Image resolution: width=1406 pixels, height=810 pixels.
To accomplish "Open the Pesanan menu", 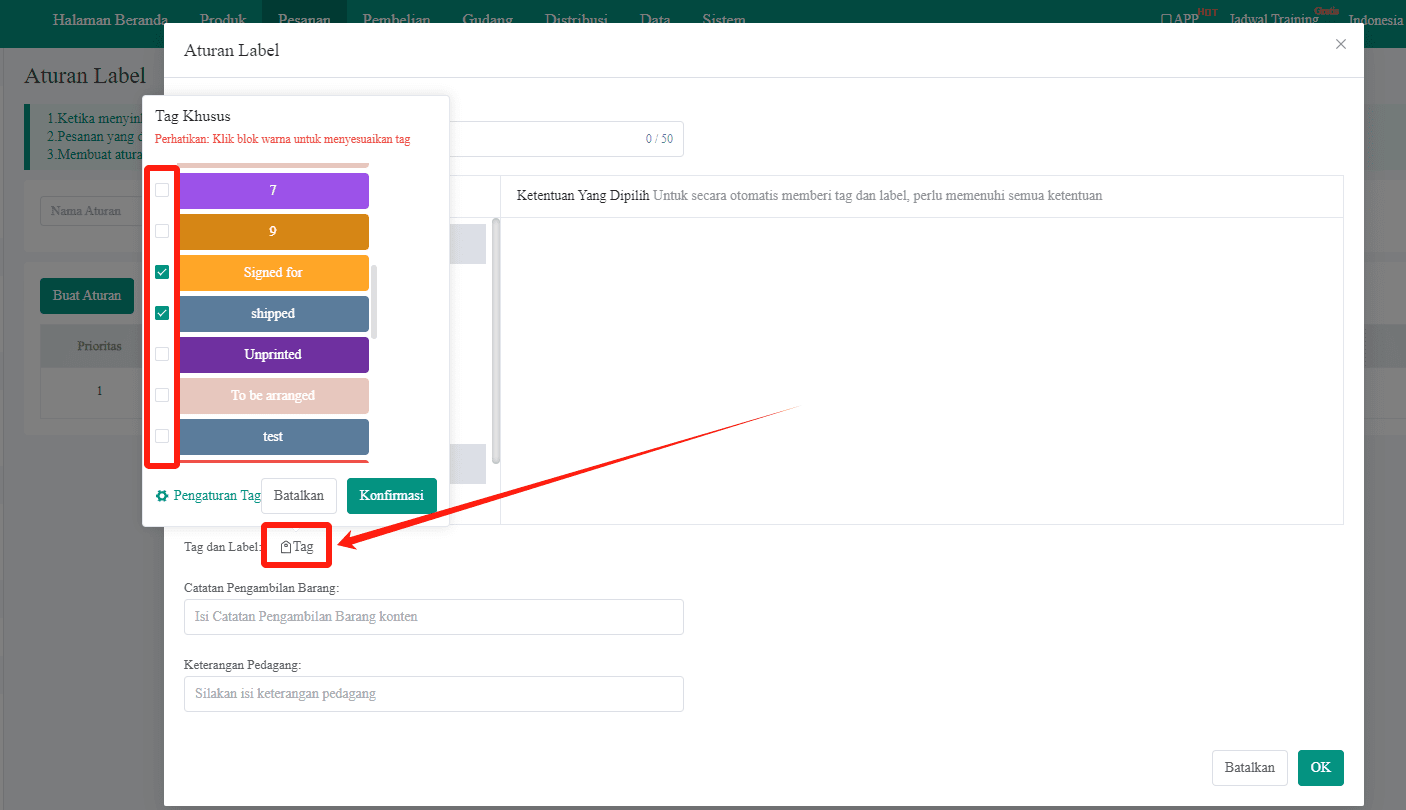I will coord(305,20).
